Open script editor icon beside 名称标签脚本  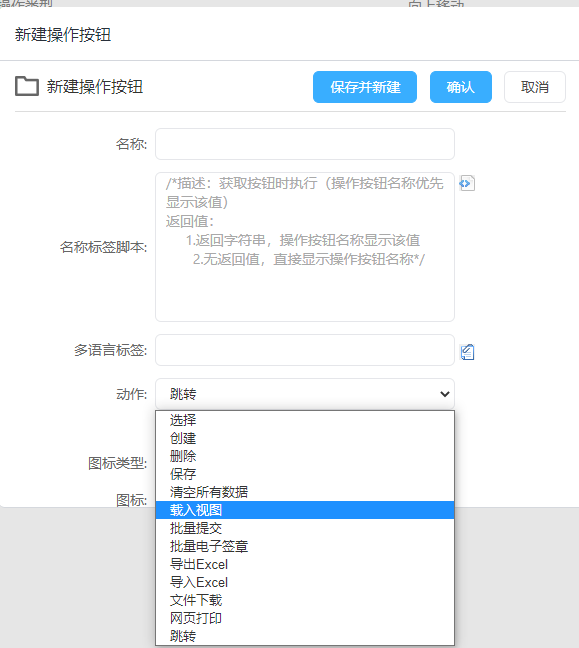pyautogui.click(x=467, y=183)
